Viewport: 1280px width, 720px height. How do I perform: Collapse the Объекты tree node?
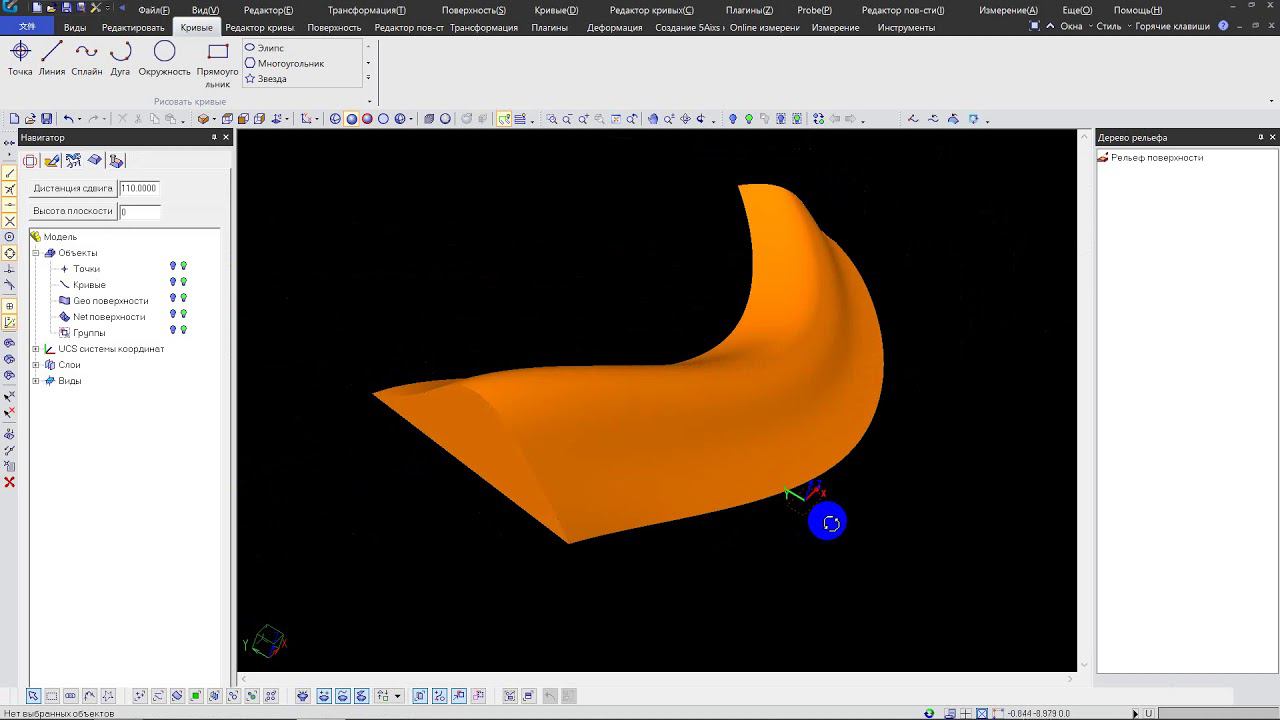[x=36, y=253]
